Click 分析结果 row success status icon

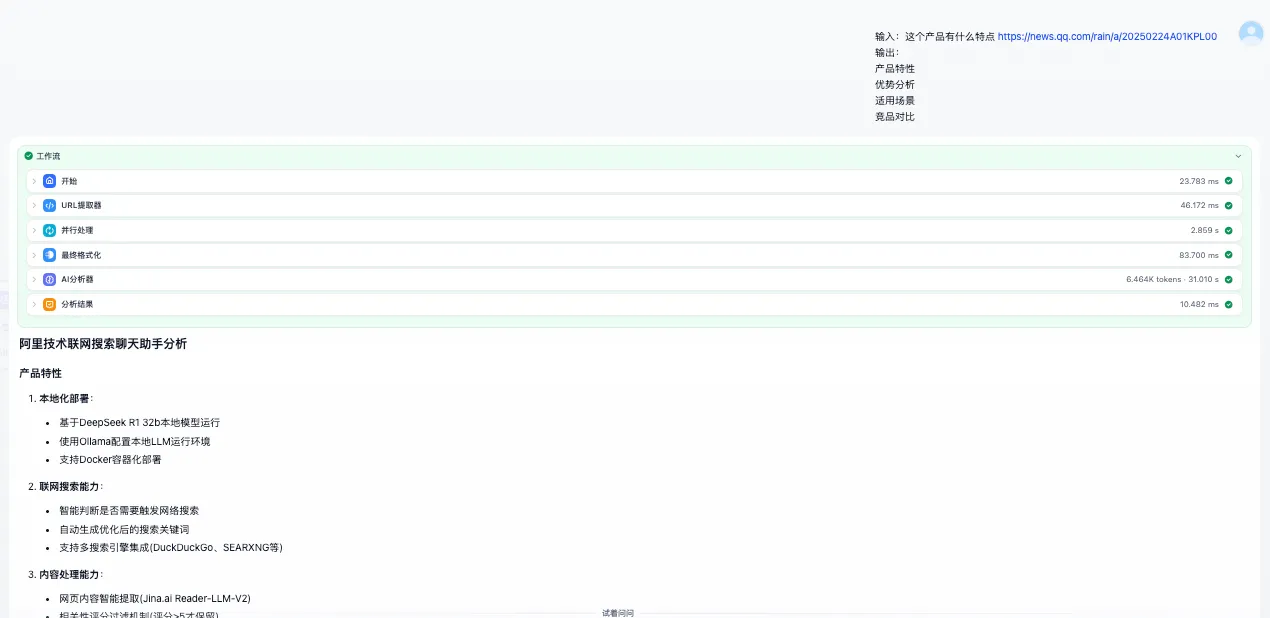click(1228, 304)
